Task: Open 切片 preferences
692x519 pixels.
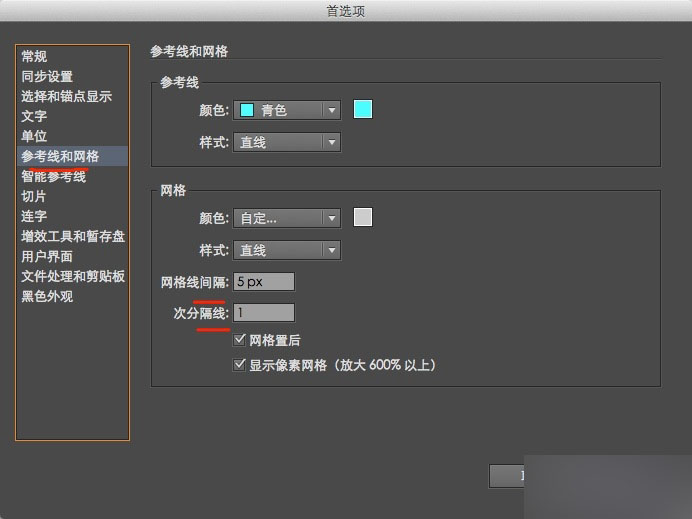Action: (x=34, y=197)
